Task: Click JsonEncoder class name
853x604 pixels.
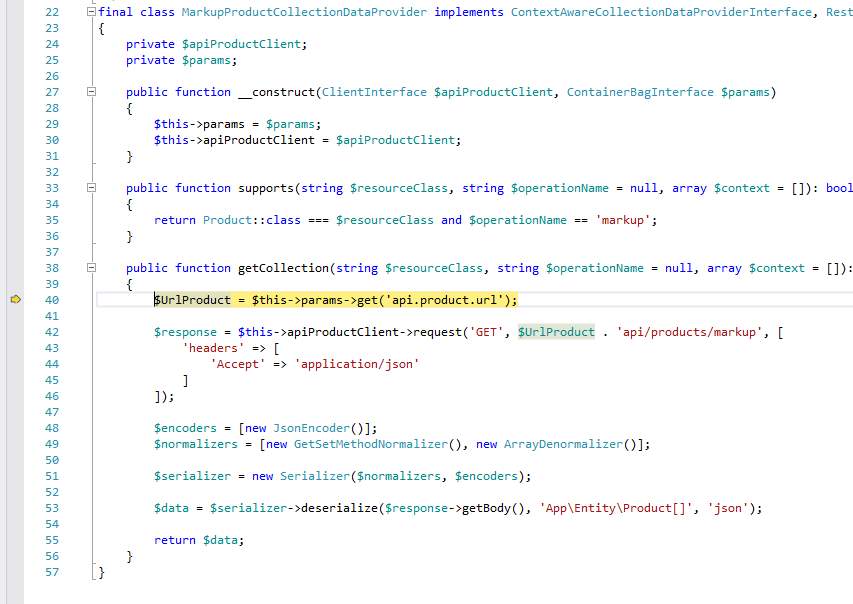Action: (x=311, y=428)
